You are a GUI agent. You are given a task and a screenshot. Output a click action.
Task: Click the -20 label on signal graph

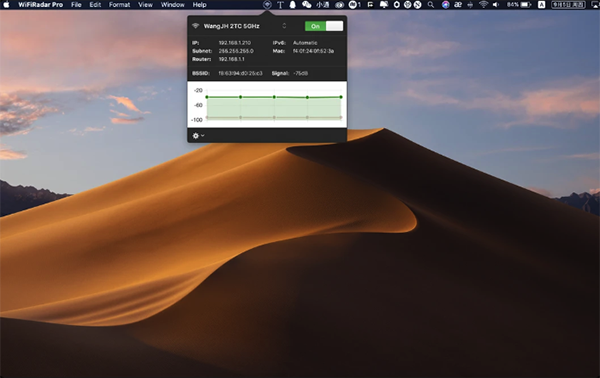click(x=198, y=90)
